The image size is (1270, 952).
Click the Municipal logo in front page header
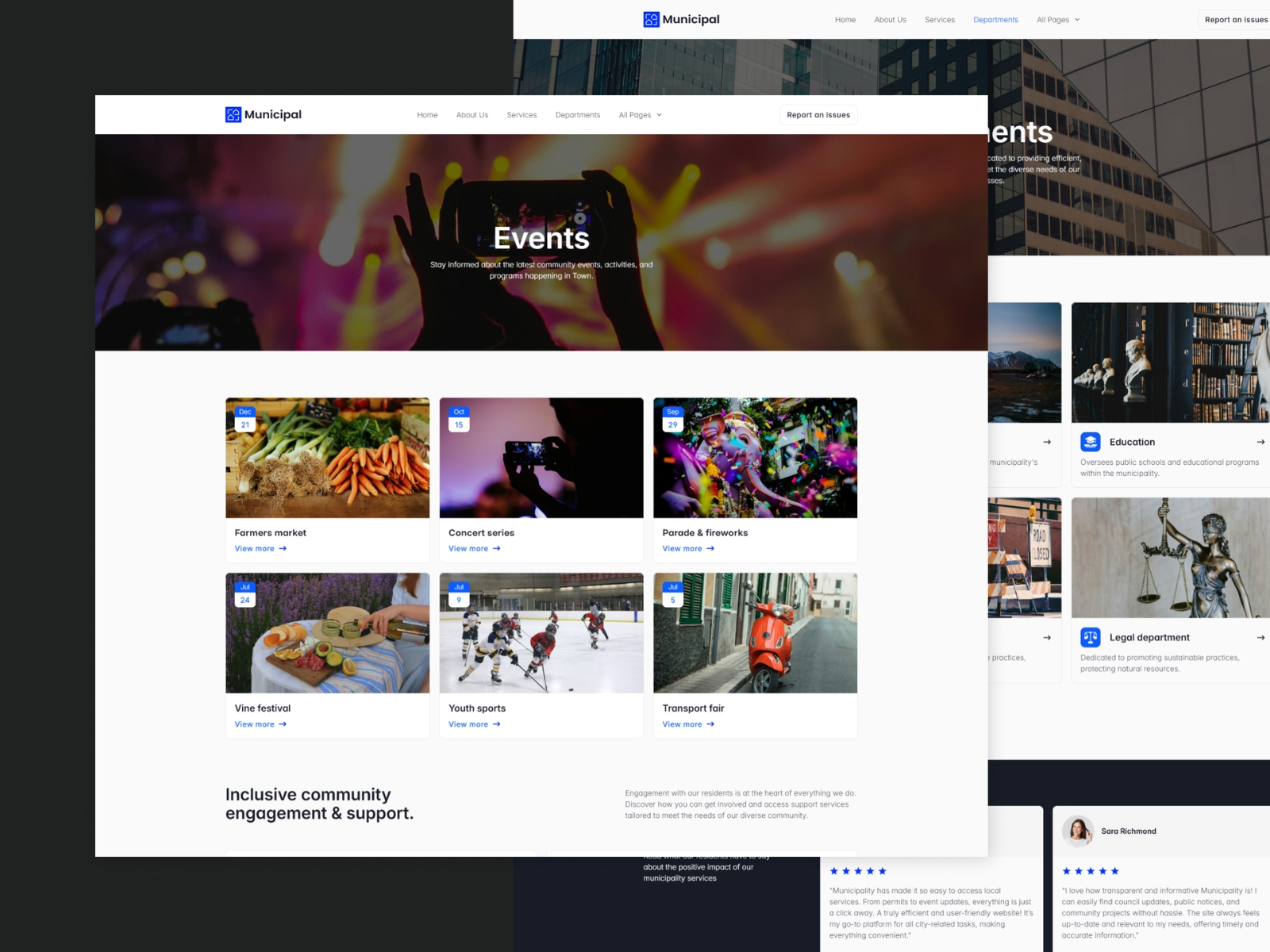[263, 115]
